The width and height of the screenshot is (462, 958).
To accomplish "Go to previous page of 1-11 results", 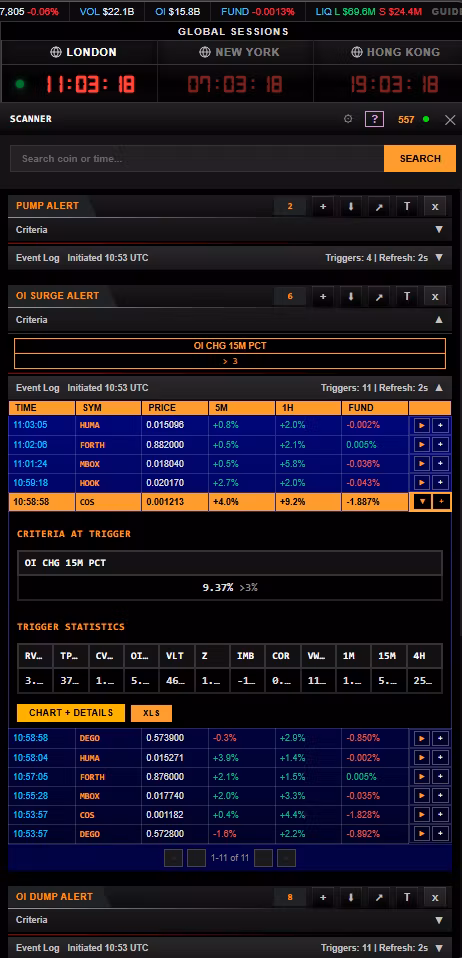I will pos(196,858).
